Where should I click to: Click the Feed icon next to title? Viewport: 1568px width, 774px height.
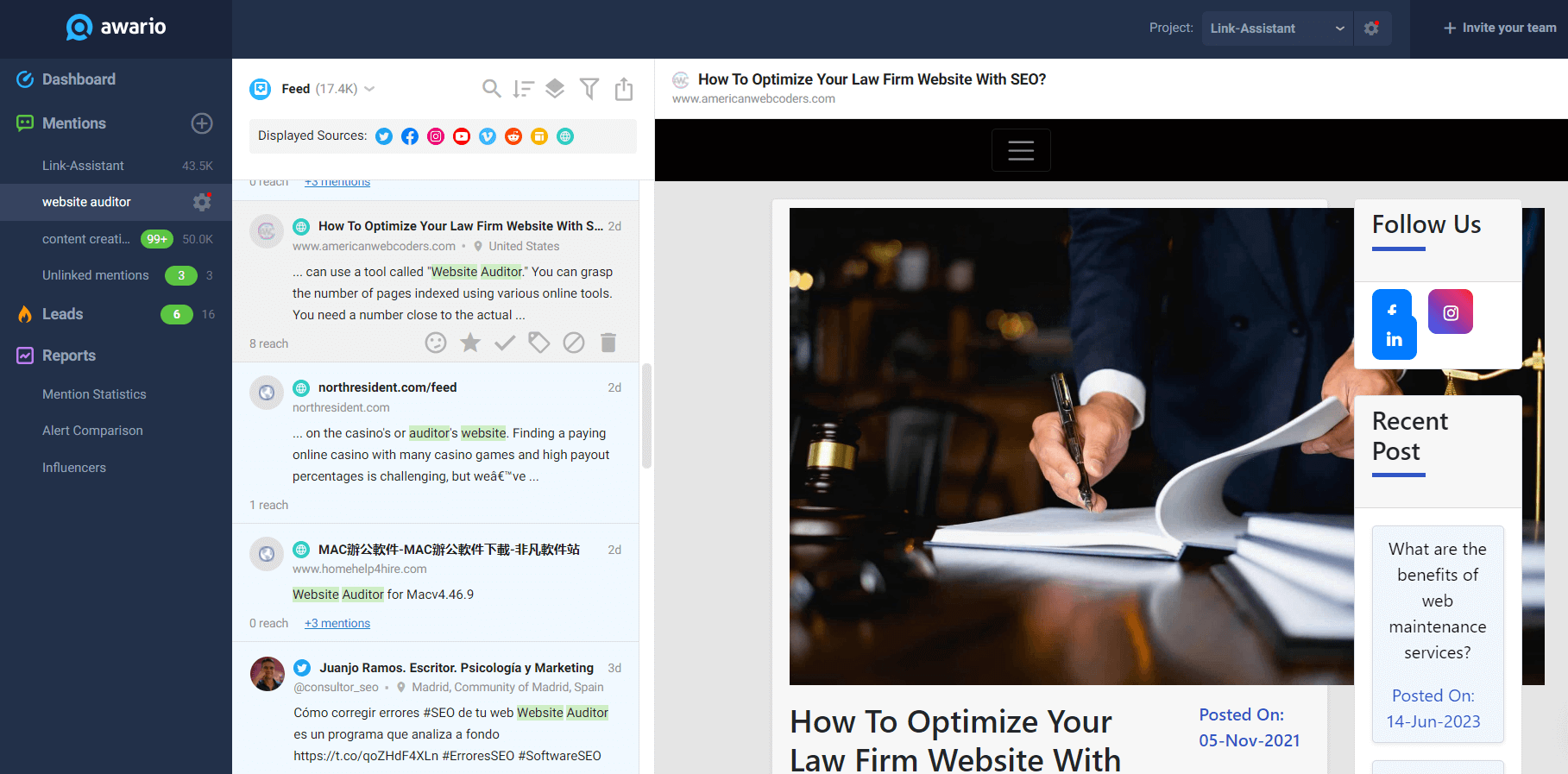coord(260,89)
